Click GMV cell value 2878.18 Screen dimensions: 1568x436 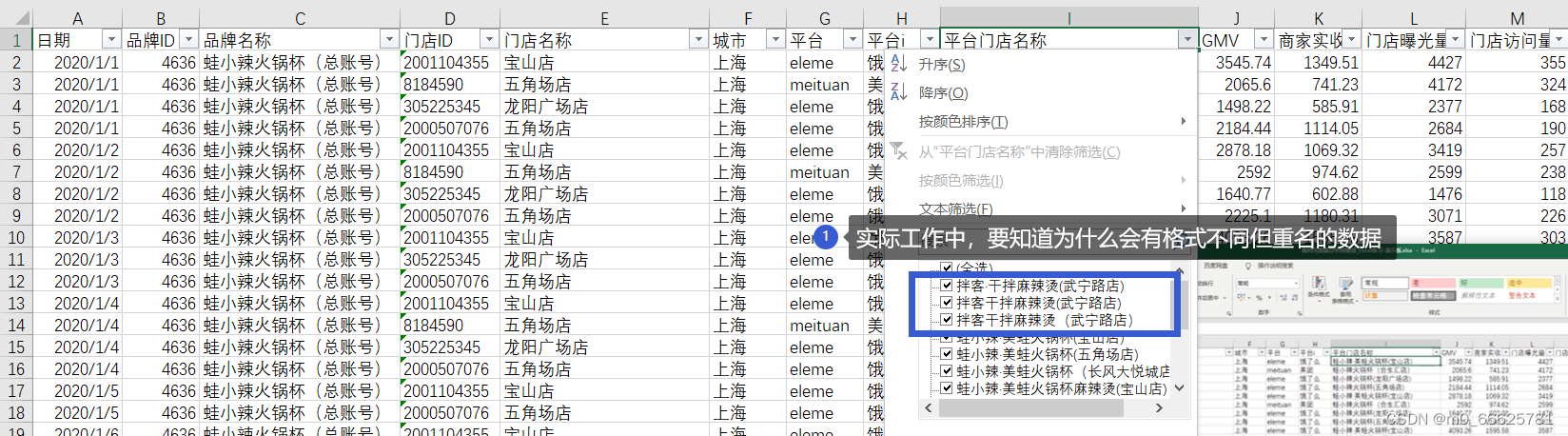pyautogui.click(x=1236, y=150)
